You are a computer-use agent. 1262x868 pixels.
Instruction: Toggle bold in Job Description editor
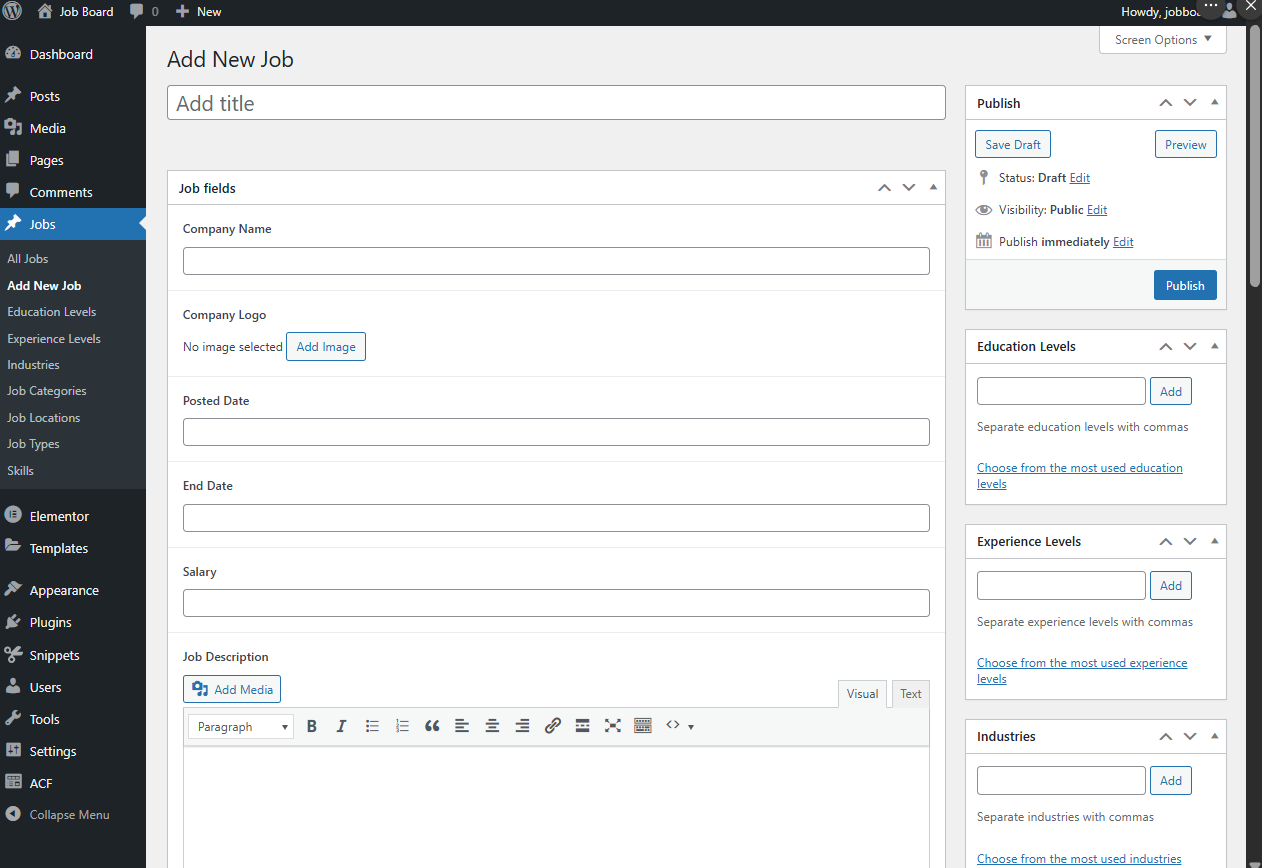tap(312, 726)
